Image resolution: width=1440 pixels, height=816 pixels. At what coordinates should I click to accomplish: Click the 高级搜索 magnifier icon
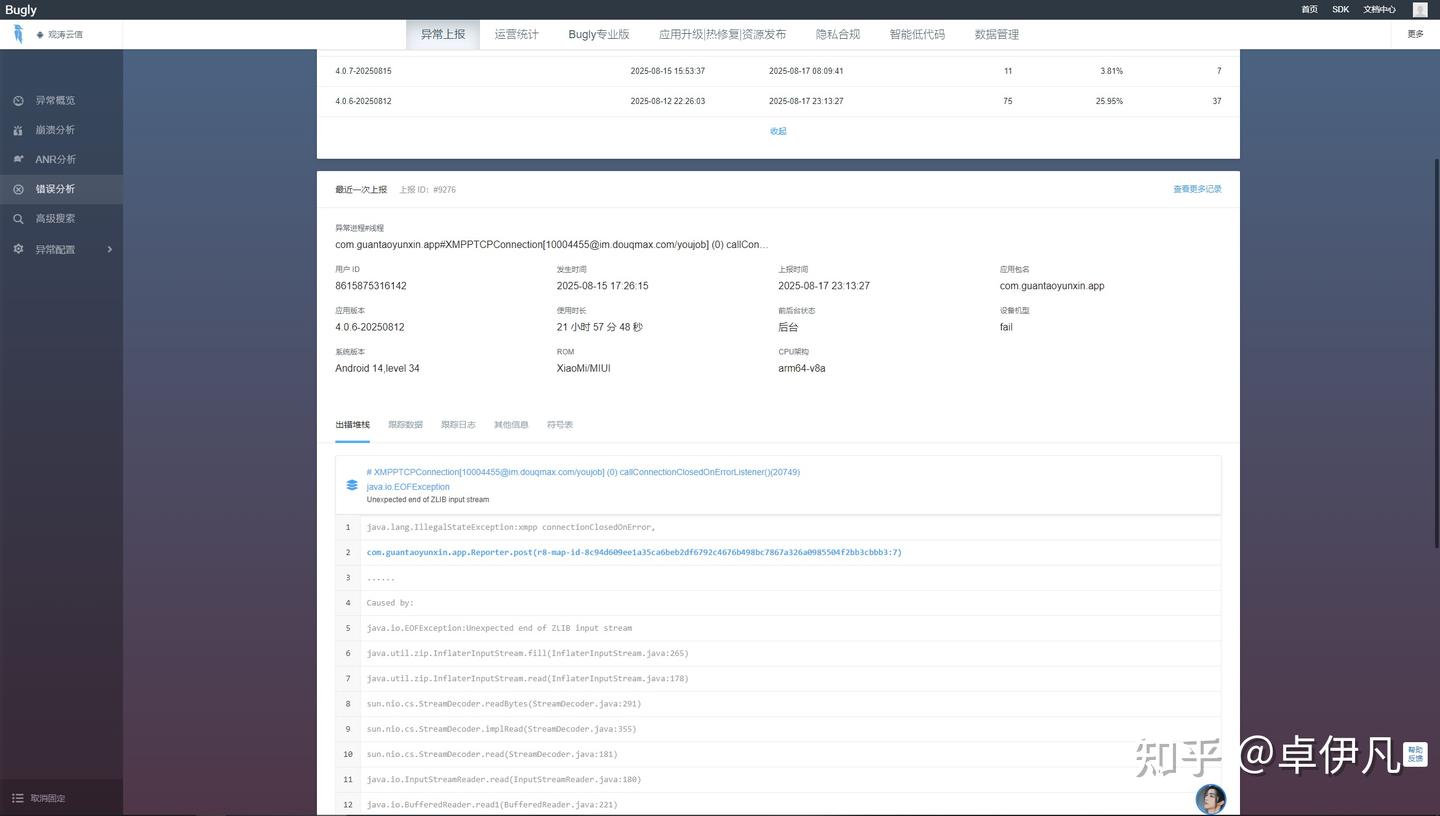[x=19, y=218]
